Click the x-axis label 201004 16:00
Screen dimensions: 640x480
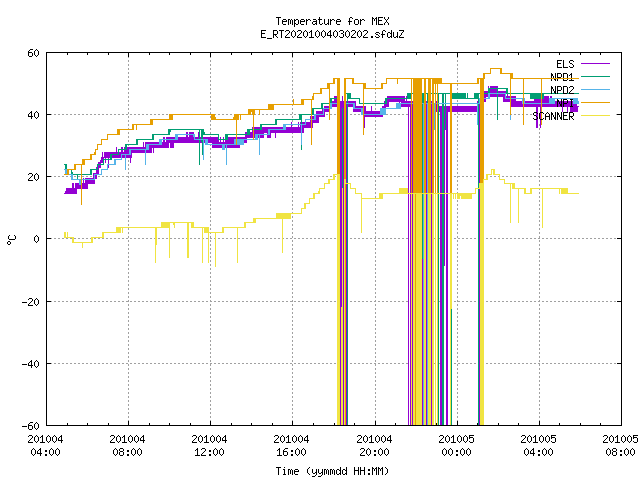pos(291,446)
